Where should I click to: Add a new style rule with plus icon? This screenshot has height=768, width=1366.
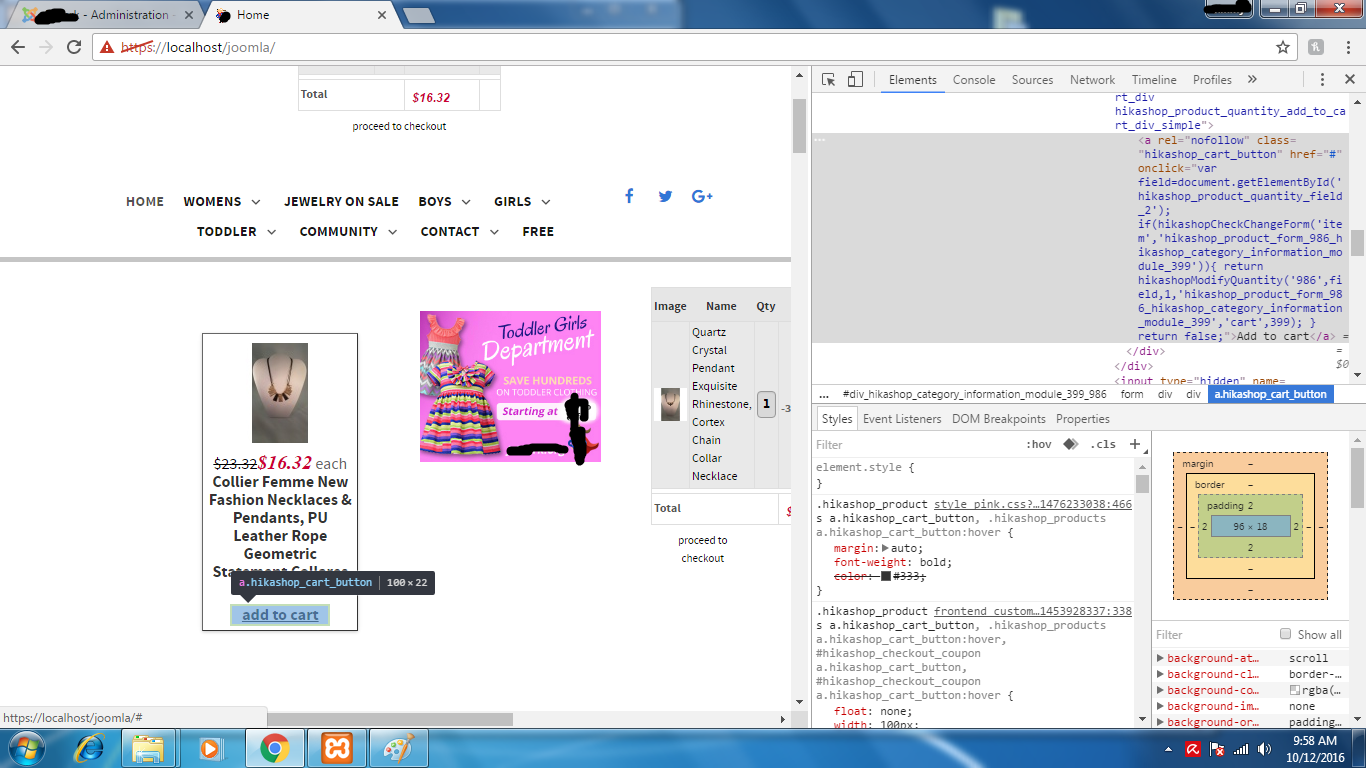(1135, 444)
